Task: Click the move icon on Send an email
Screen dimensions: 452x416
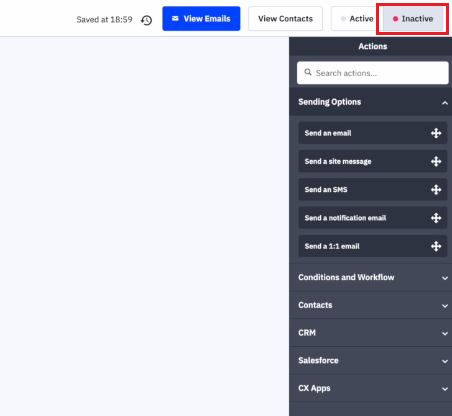Action: click(x=436, y=133)
